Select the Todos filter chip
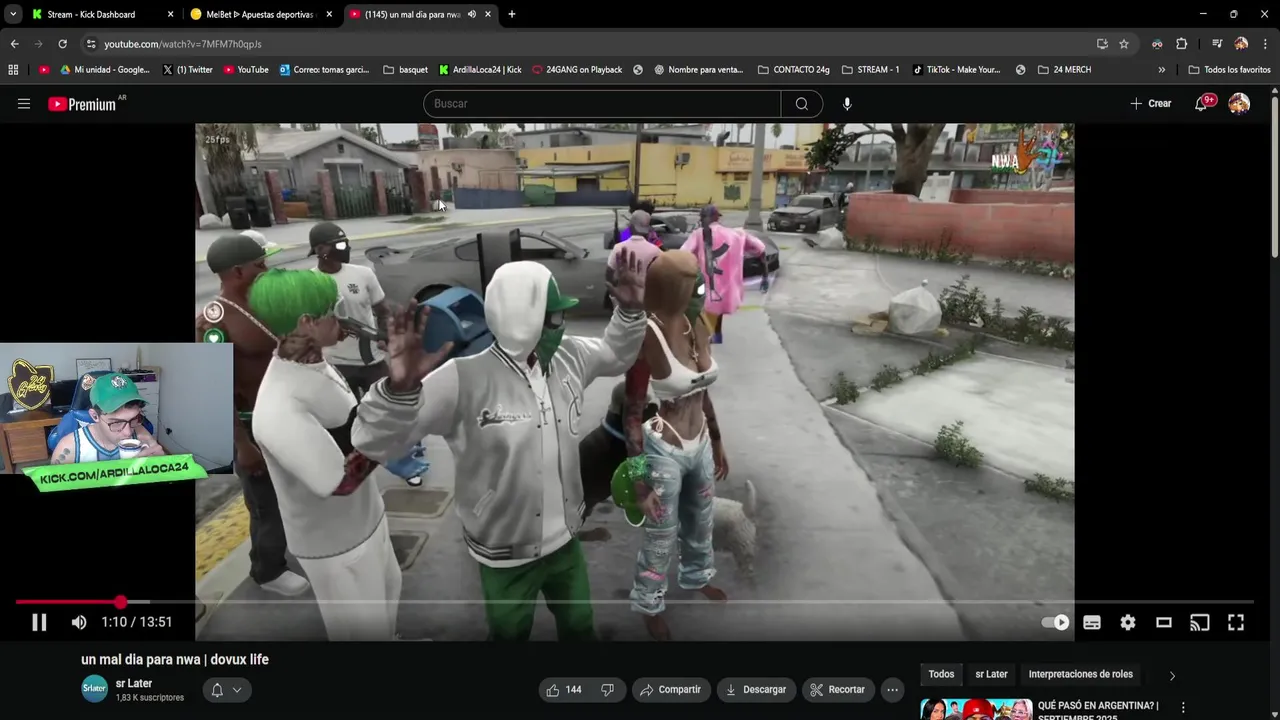 pyautogui.click(x=941, y=674)
